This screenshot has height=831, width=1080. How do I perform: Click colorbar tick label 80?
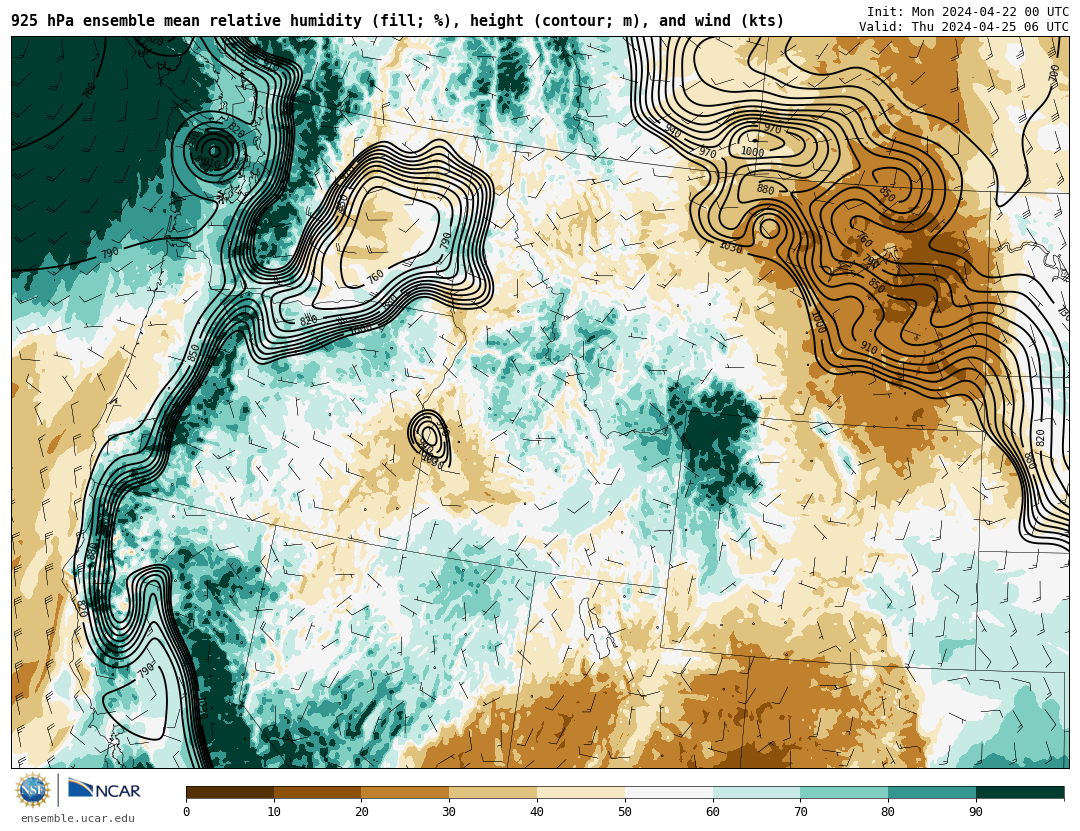tap(888, 812)
